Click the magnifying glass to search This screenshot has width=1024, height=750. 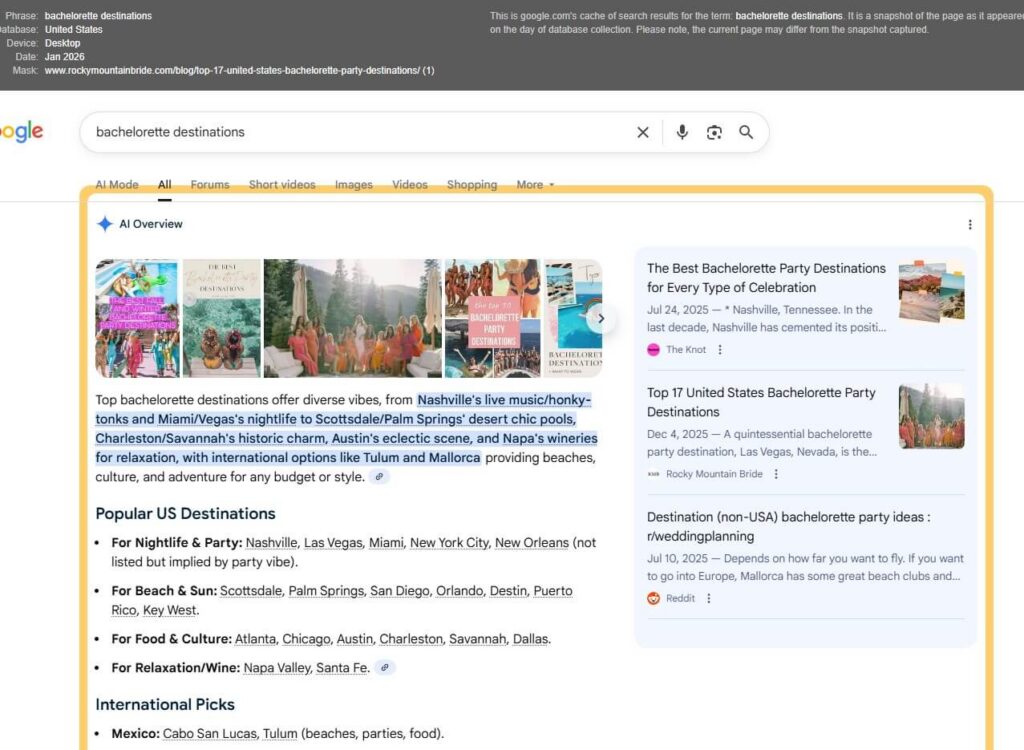[x=746, y=132]
